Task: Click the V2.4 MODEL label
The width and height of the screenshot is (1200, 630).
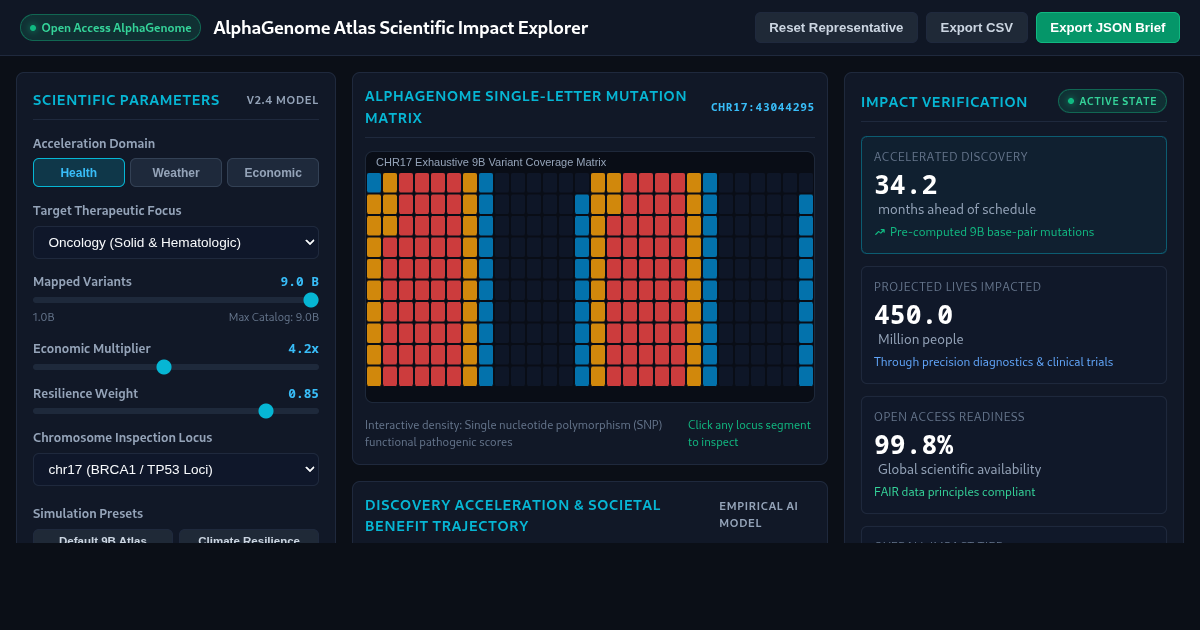Action: [283, 100]
